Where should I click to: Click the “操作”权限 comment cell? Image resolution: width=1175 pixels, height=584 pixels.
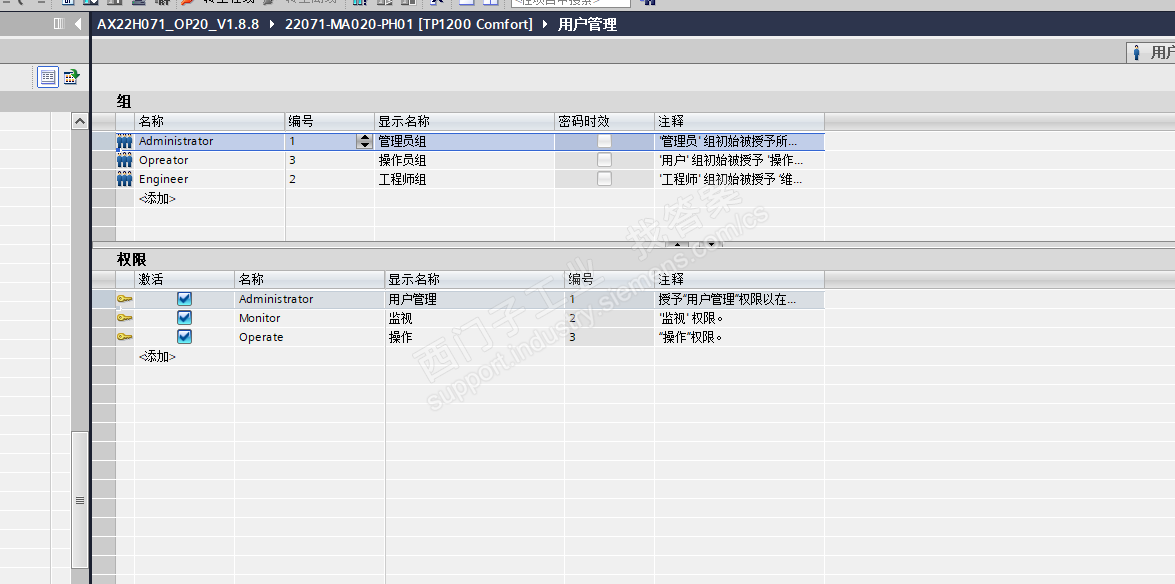740,337
